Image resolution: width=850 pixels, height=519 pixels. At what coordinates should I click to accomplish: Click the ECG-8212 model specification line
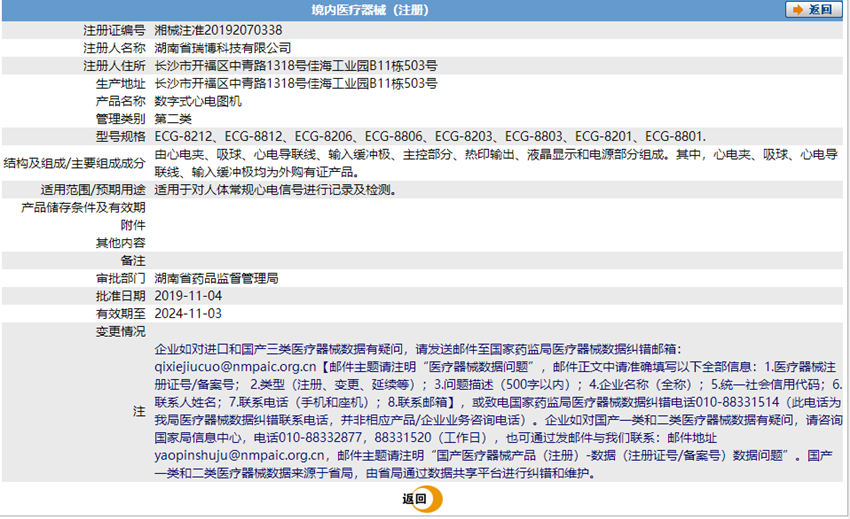tap(430, 137)
